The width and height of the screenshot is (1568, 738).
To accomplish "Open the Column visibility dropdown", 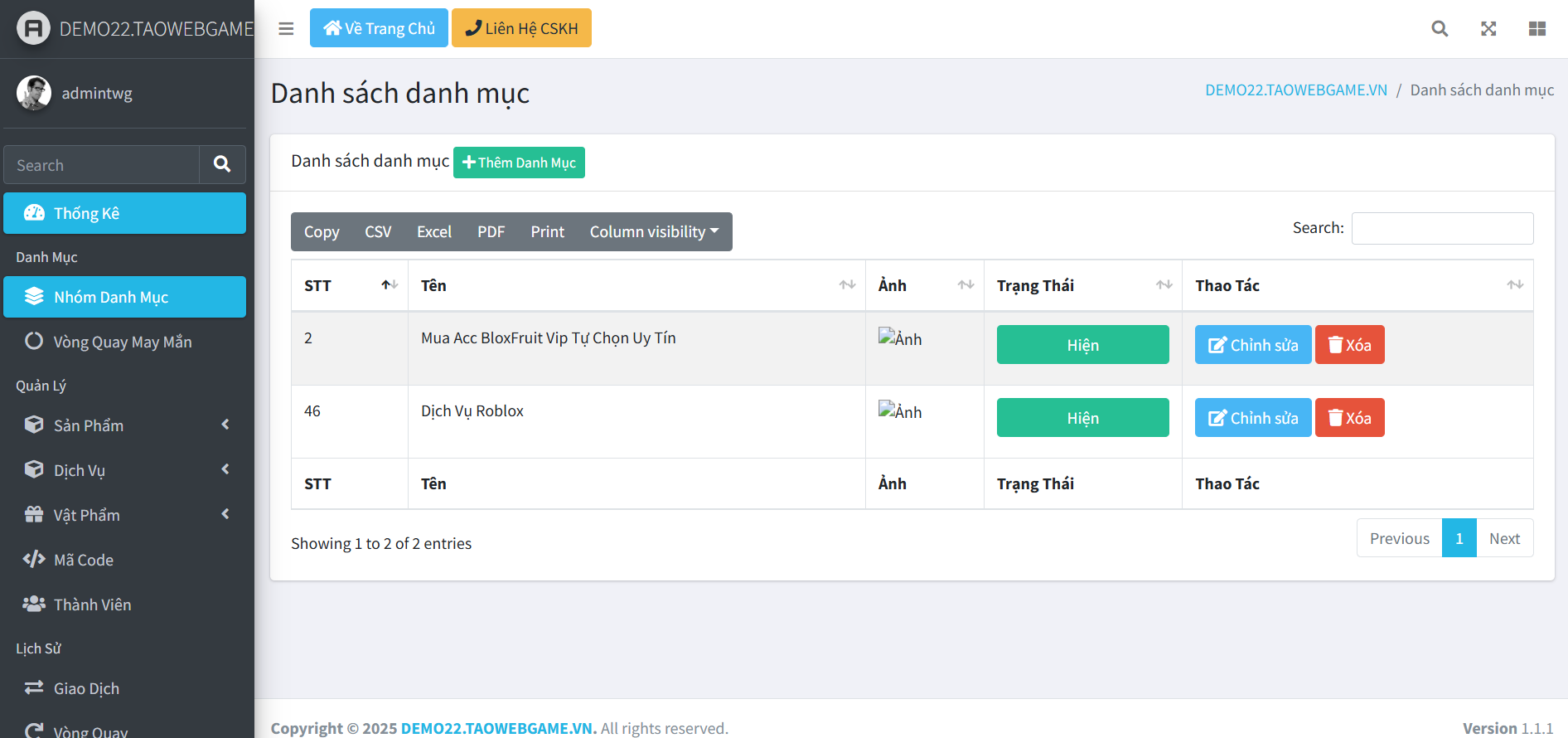I will pyautogui.click(x=655, y=231).
